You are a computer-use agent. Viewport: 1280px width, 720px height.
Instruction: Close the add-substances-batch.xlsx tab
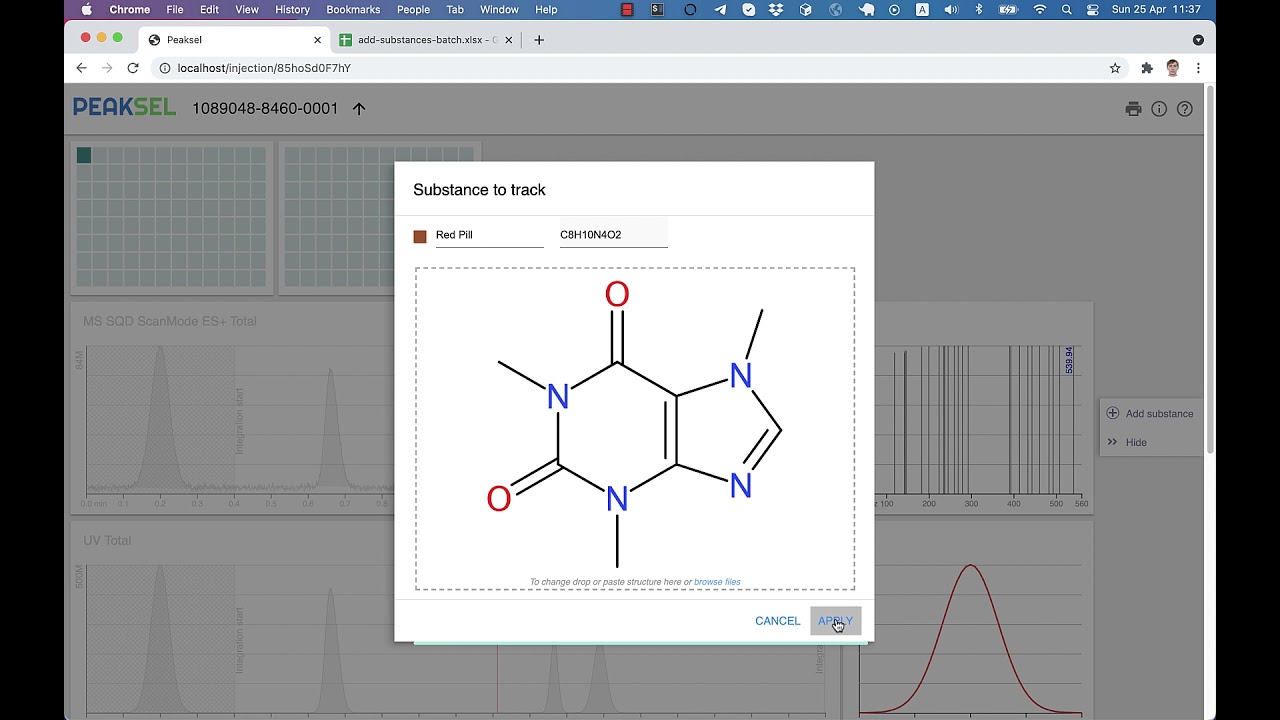click(x=508, y=40)
